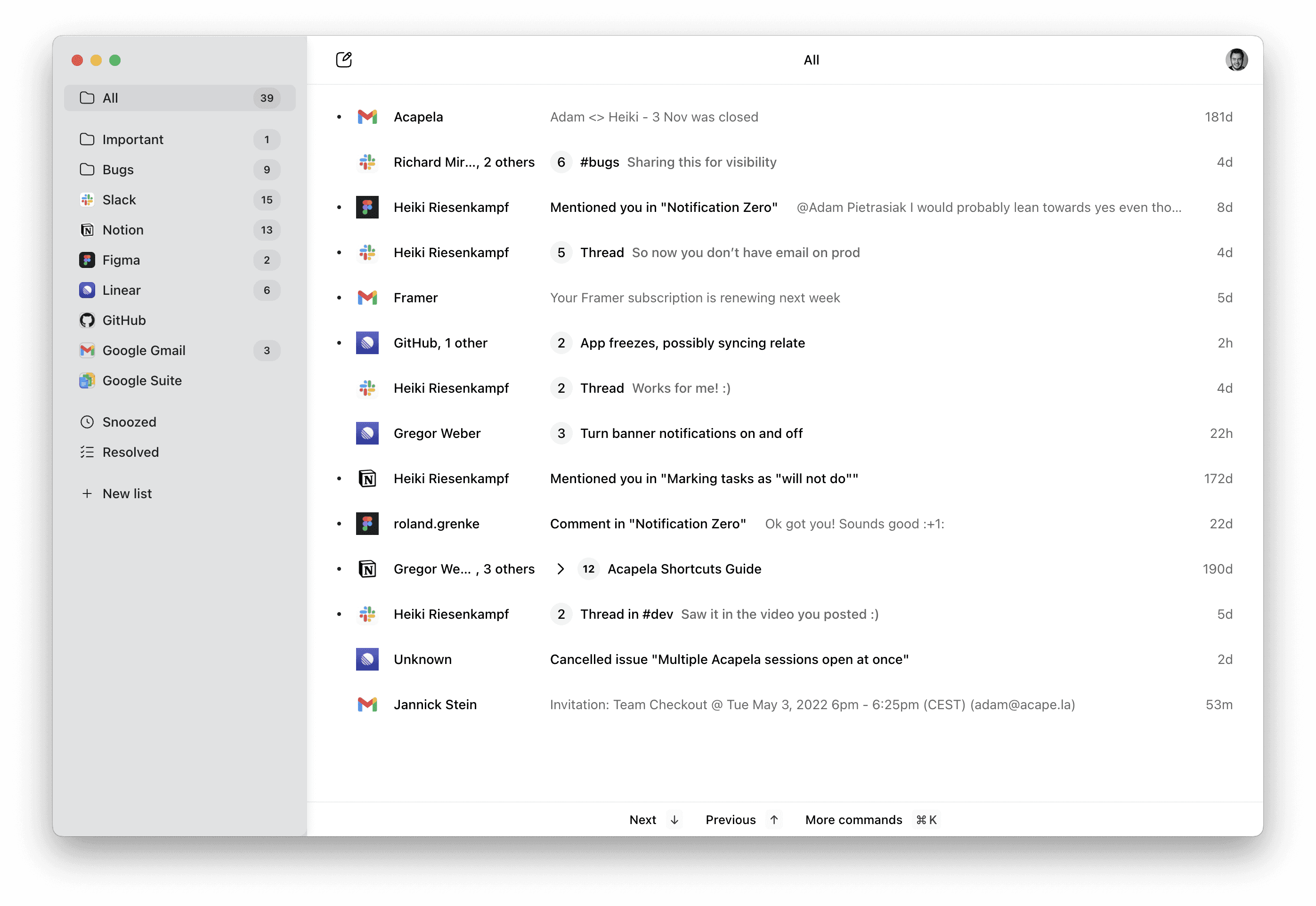Screen dimensions: 1316x906
Task: Open Google Suite list in sidebar
Action: coord(142,380)
